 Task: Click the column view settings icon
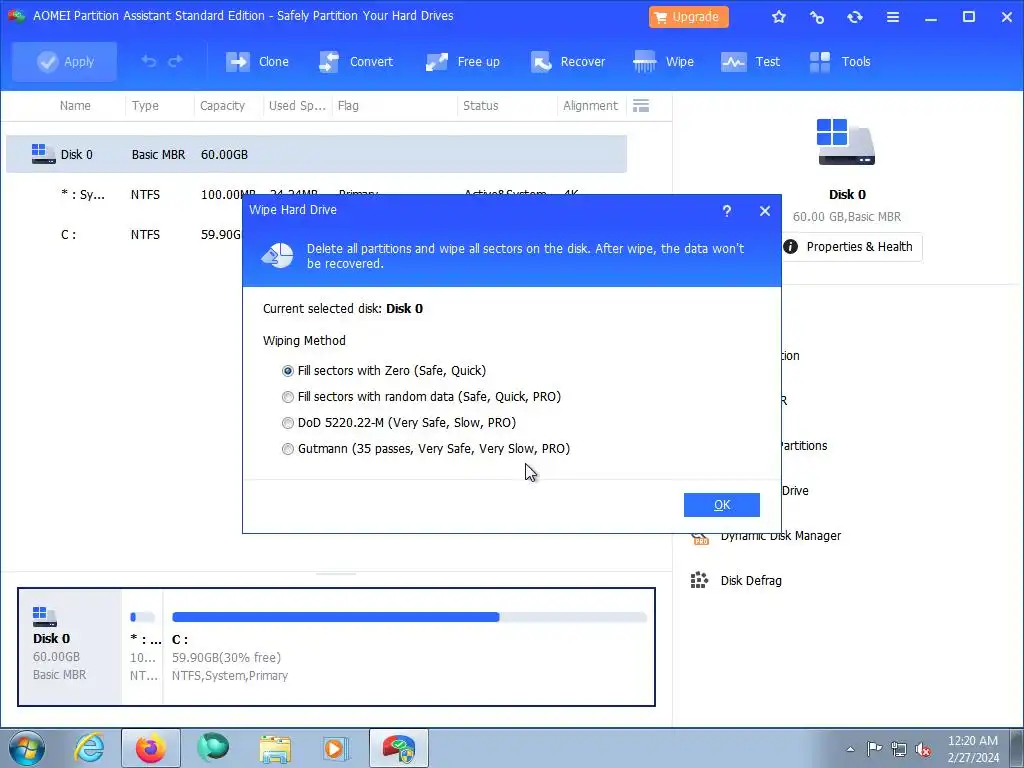[641, 106]
